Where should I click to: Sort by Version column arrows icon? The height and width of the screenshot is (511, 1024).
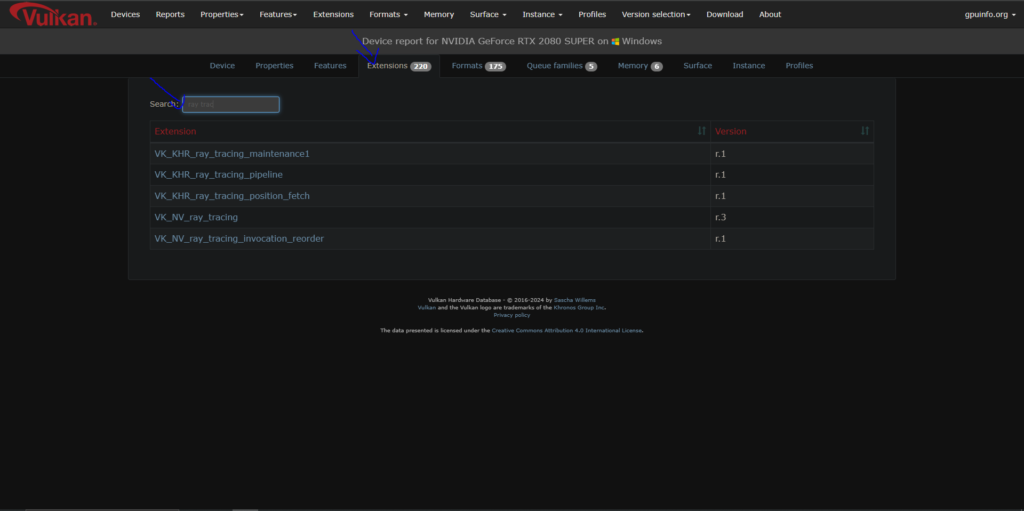[x=865, y=131]
